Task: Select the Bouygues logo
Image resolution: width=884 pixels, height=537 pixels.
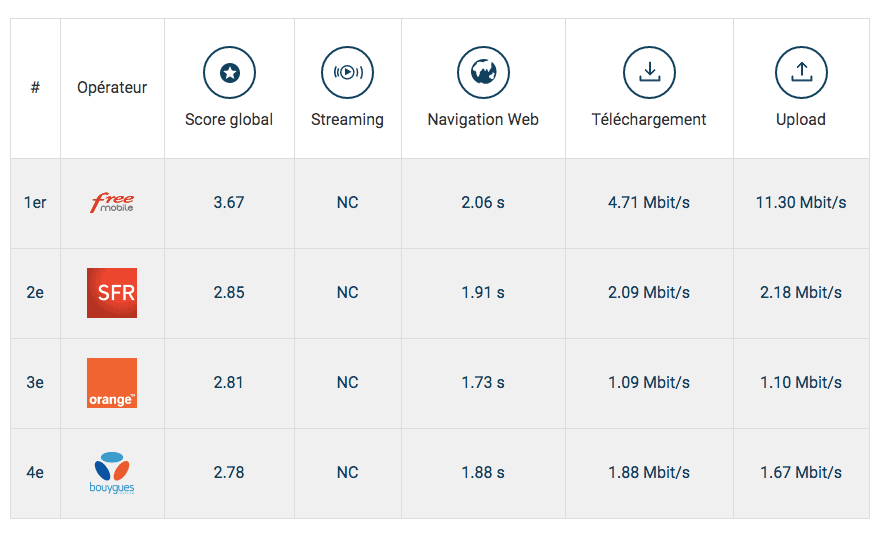Action: point(112,473)
